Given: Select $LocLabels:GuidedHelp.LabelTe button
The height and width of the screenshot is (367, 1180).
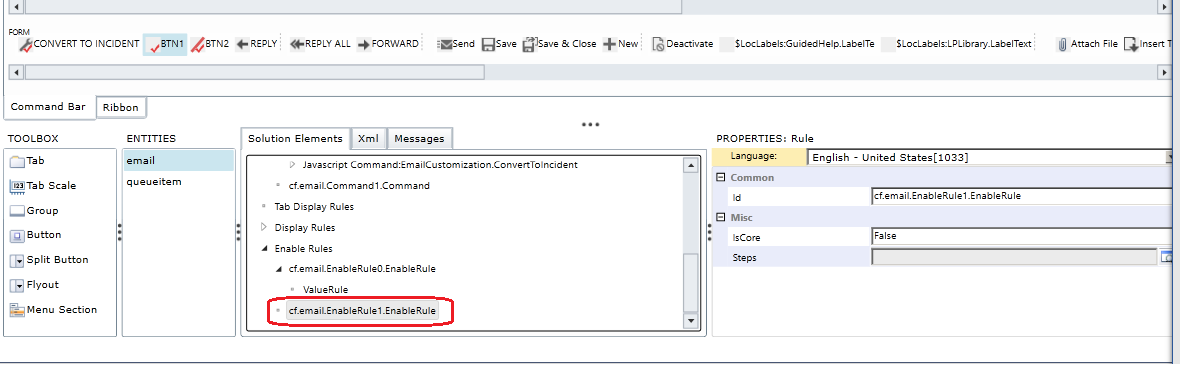Looking at the screenshot, I should [x=798, y=44].
